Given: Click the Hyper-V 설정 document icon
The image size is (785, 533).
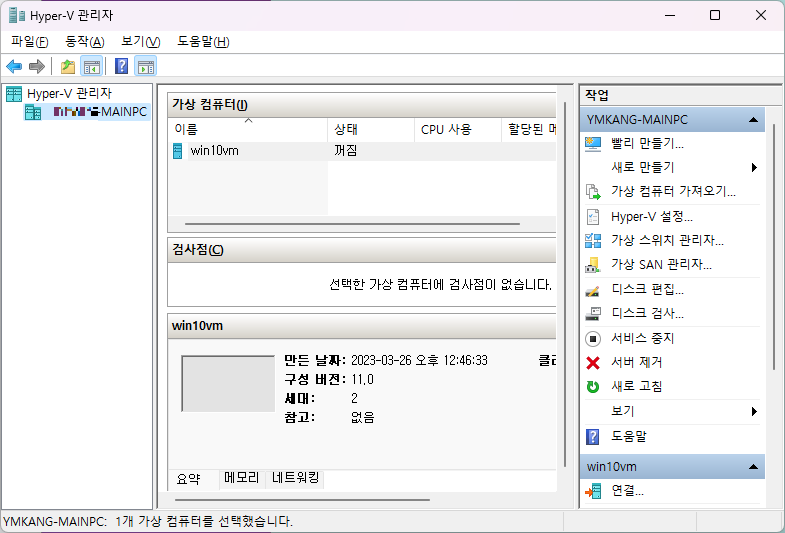Looking at the screenshot, I should (x=593, y=217).
